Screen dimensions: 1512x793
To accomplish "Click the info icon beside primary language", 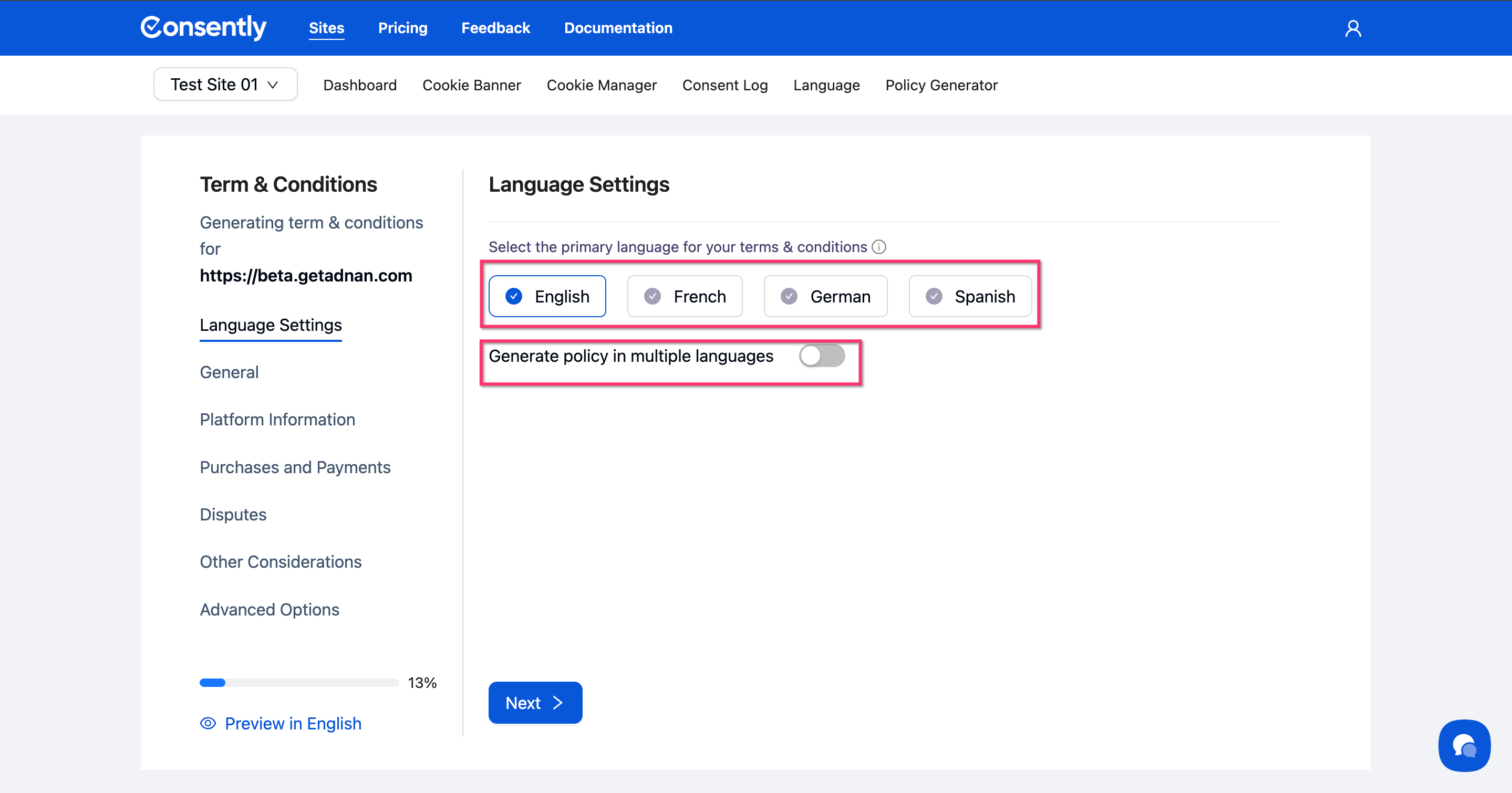I will tap(879, 247).
